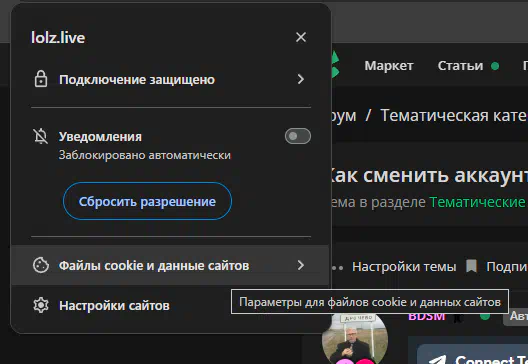
Task: Open the 'Подключение защищено' connection details
Action: pyautogui.click(x=171, y=79)
